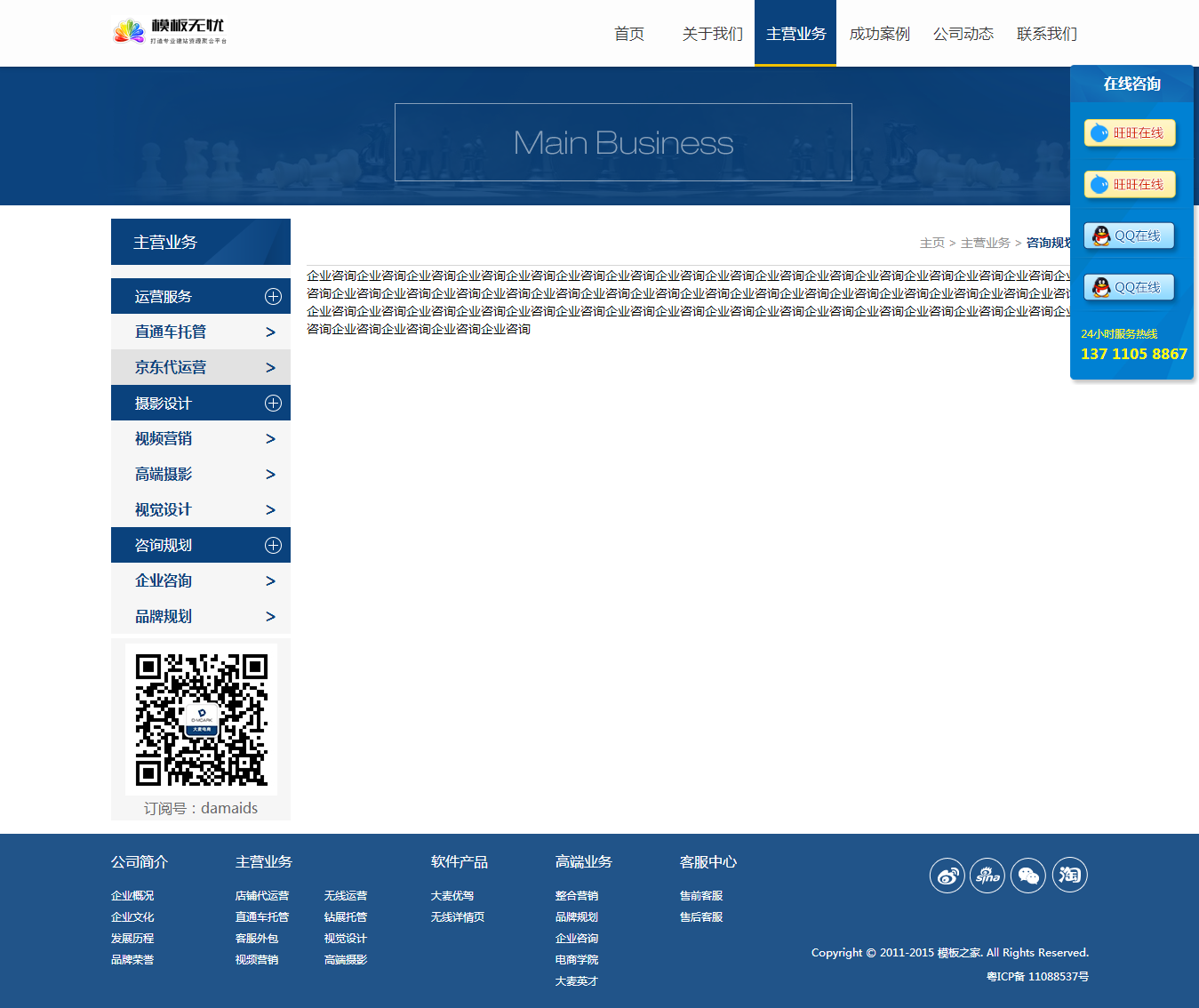Expand the 摄影设计 section plus icon
This screenshot has height=1008, width=1199.
(x=273, y=404)
